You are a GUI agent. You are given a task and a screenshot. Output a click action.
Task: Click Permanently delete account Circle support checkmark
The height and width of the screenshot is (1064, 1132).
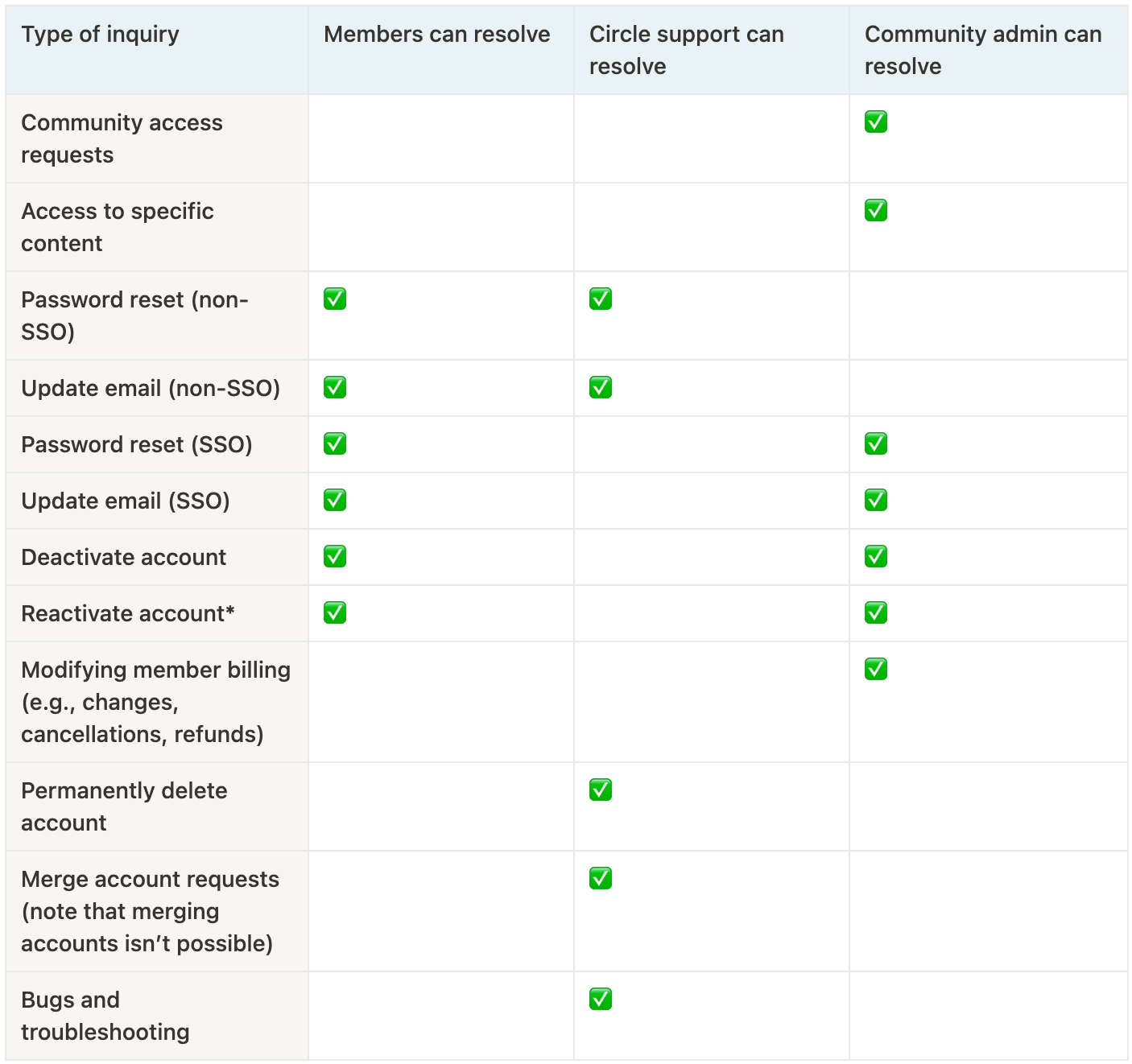tap(601, 790)
